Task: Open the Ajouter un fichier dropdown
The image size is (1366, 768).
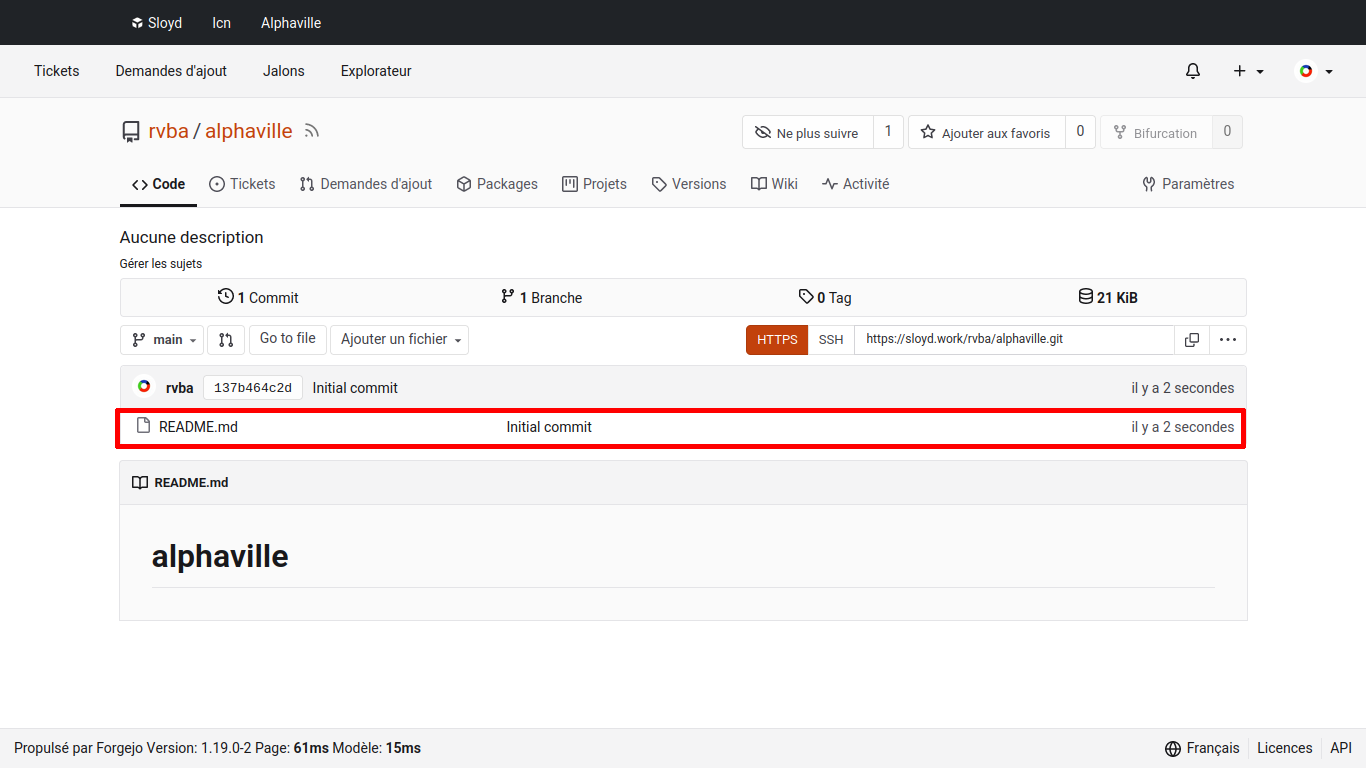Action: pyautogui.click(x=399, y=340)
